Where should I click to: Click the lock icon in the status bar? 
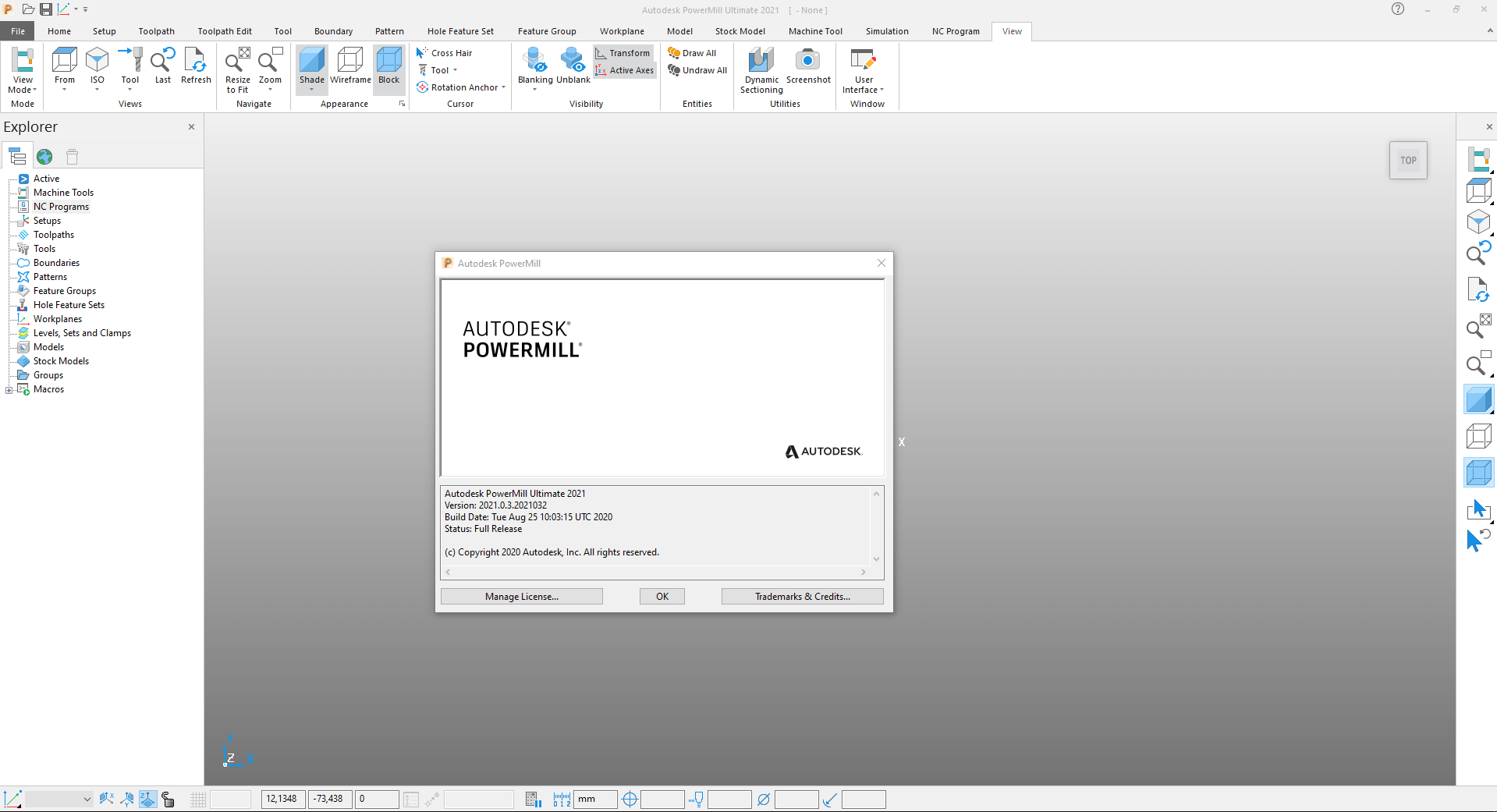click(x=168, y=800)
